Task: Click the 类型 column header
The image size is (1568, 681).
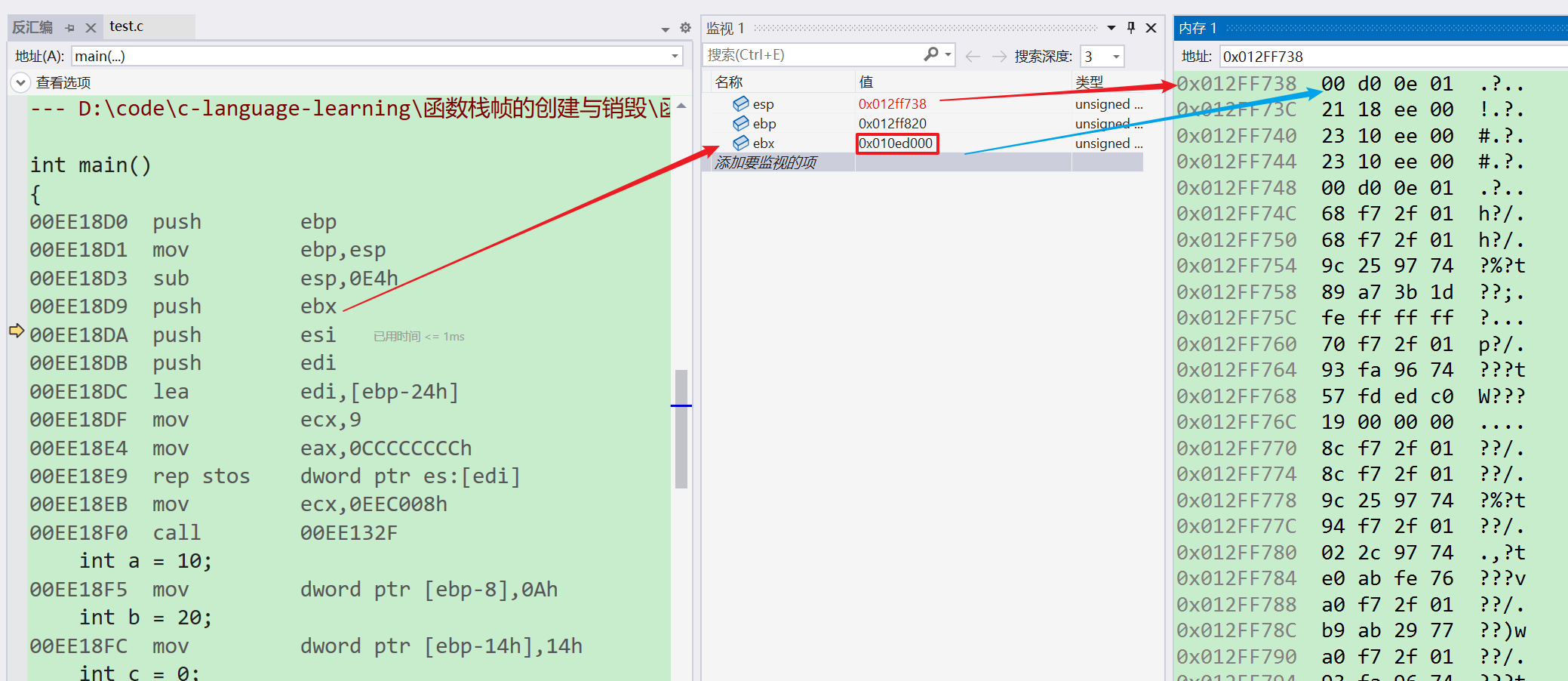Action: [x=1089, y=82]
